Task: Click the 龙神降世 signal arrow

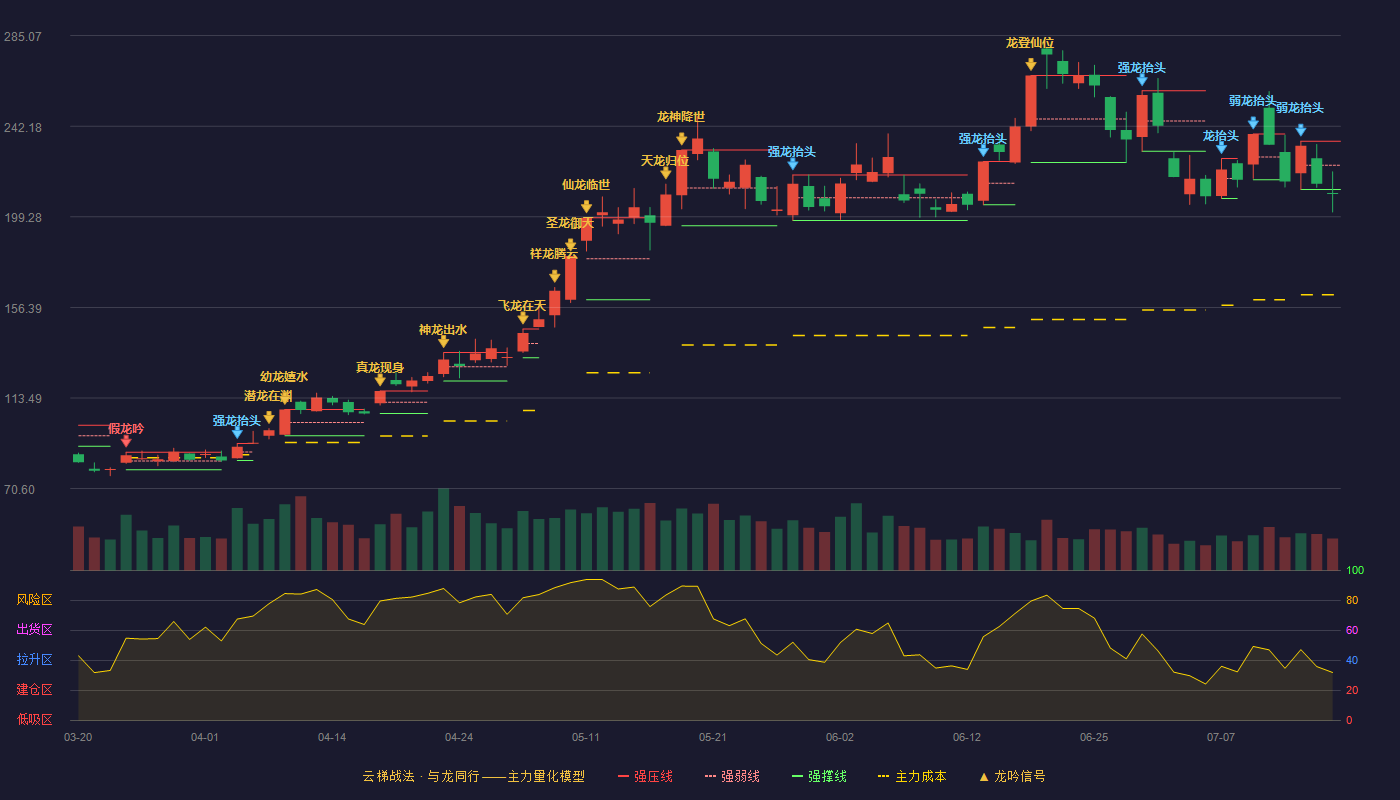Action: click(681, 139)
